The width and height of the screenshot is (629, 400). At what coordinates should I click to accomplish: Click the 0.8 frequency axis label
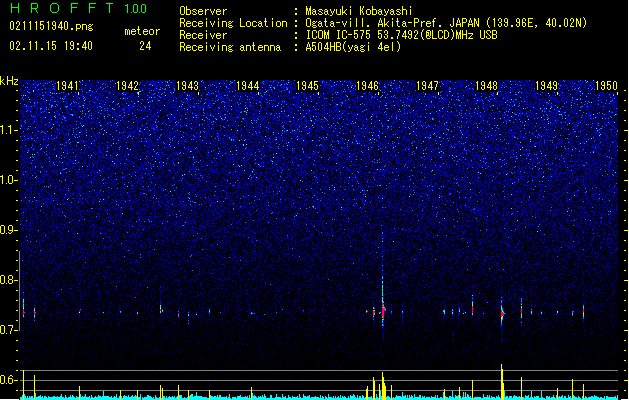coord(9,280)
